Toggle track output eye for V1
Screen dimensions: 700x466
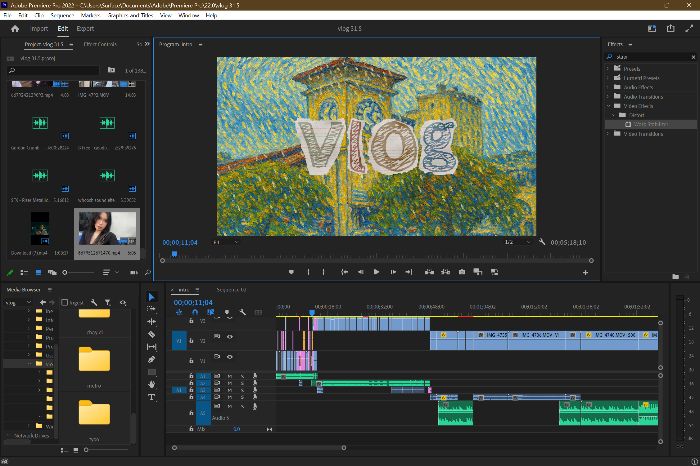click(x=229, y=357)
